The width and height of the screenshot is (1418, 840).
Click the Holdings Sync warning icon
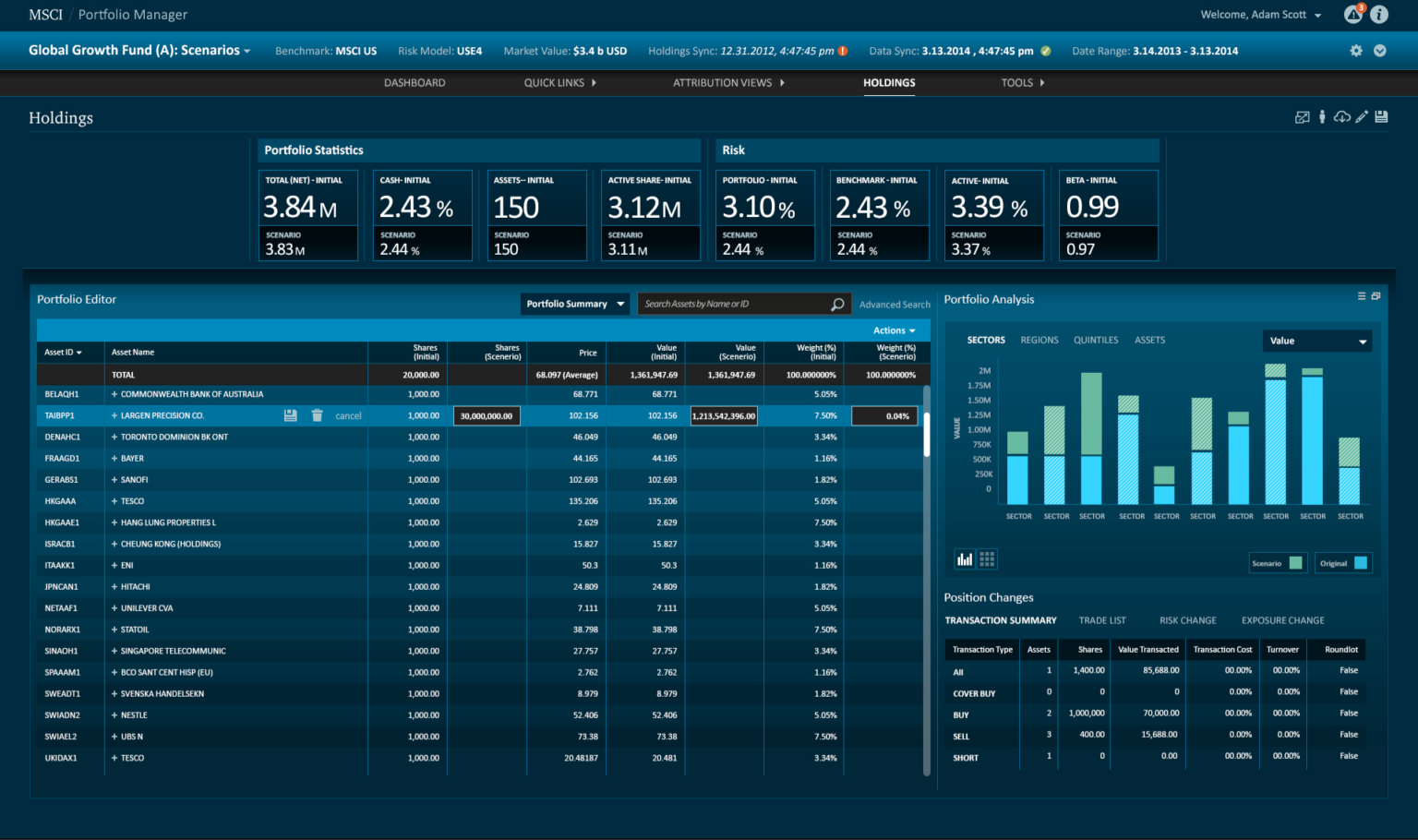click(843, 51)
